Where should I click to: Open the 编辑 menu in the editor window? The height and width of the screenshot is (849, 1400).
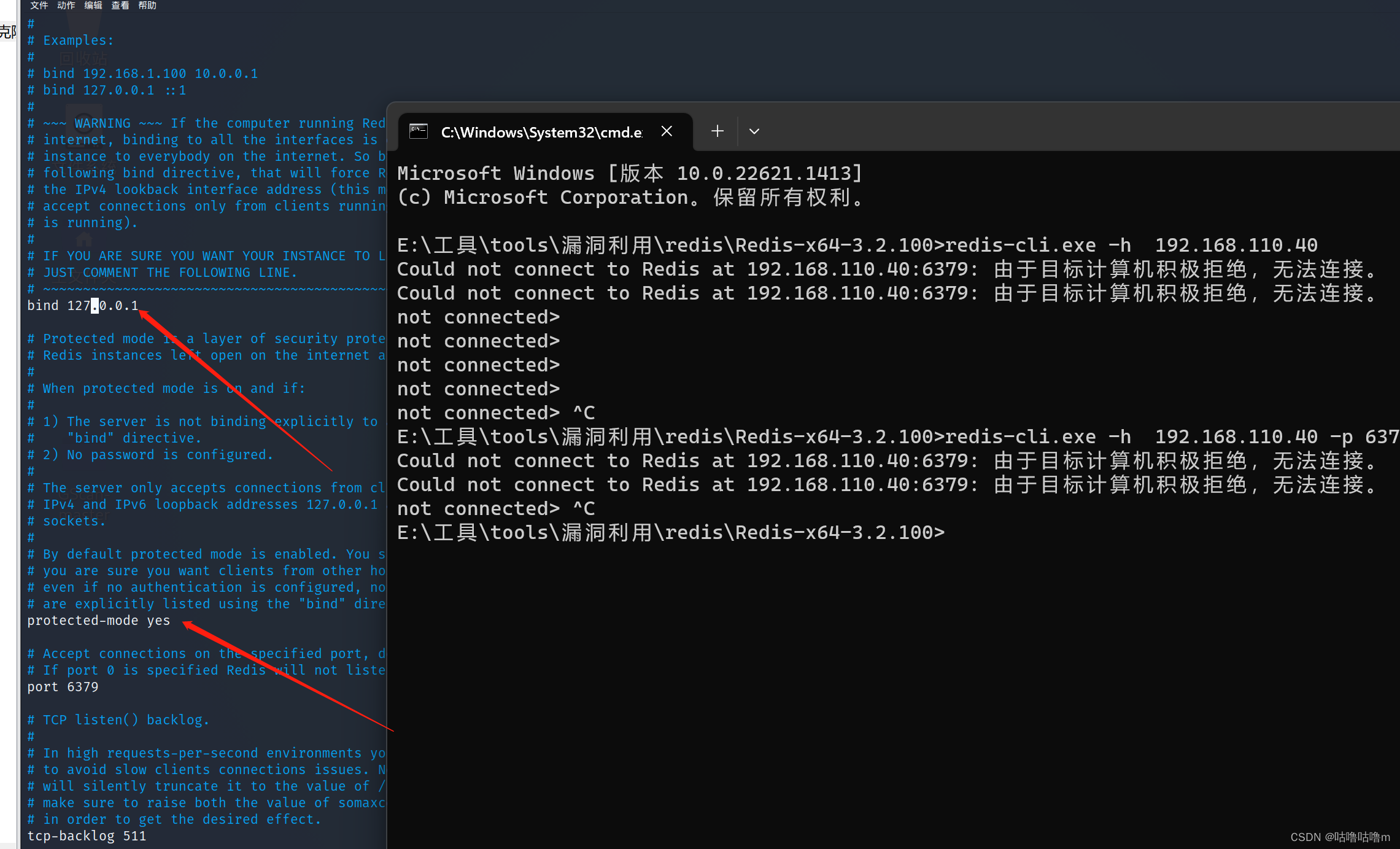click(x=93, y=6)
